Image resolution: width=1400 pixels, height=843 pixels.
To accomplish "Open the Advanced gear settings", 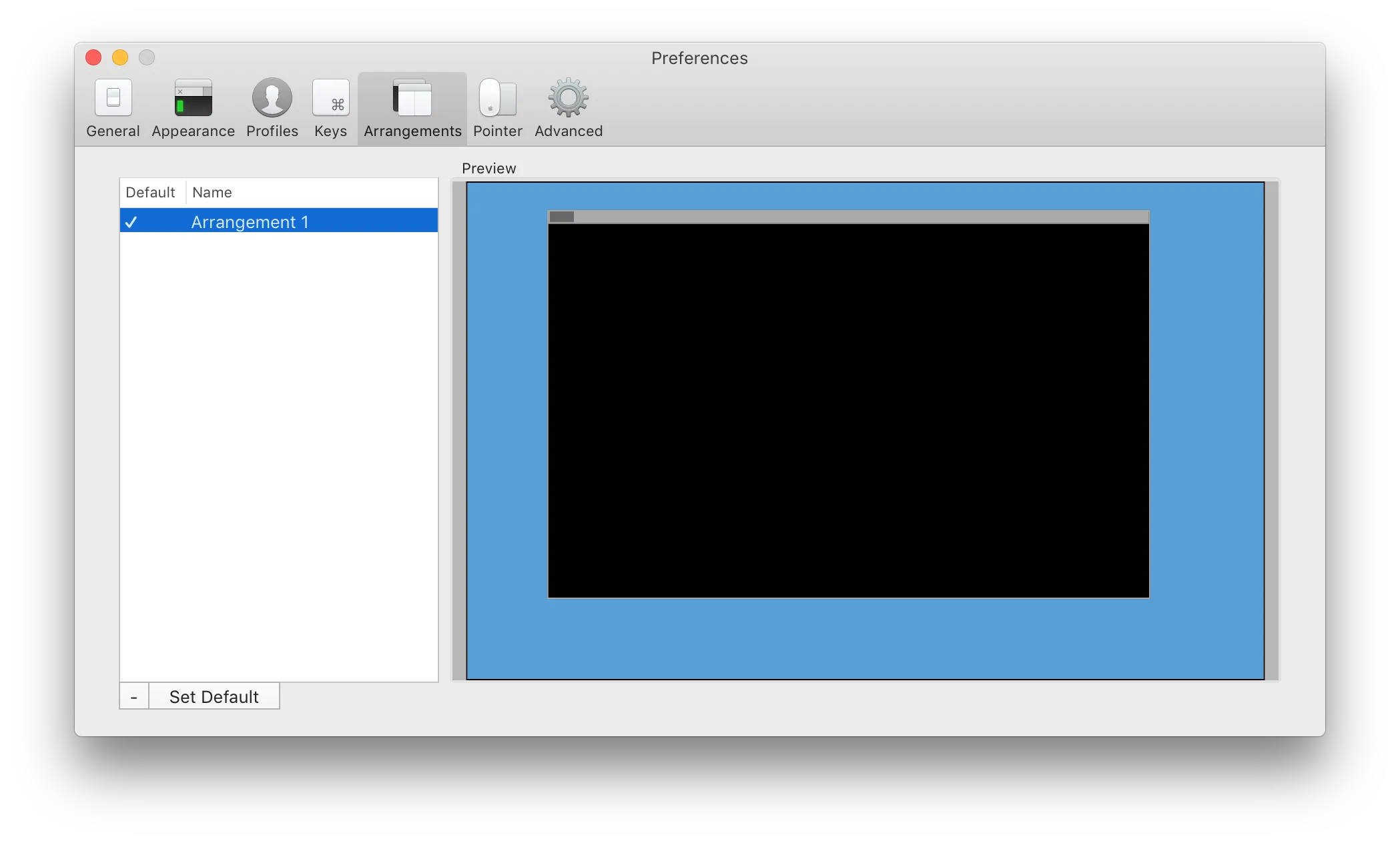I will point(568,108).
